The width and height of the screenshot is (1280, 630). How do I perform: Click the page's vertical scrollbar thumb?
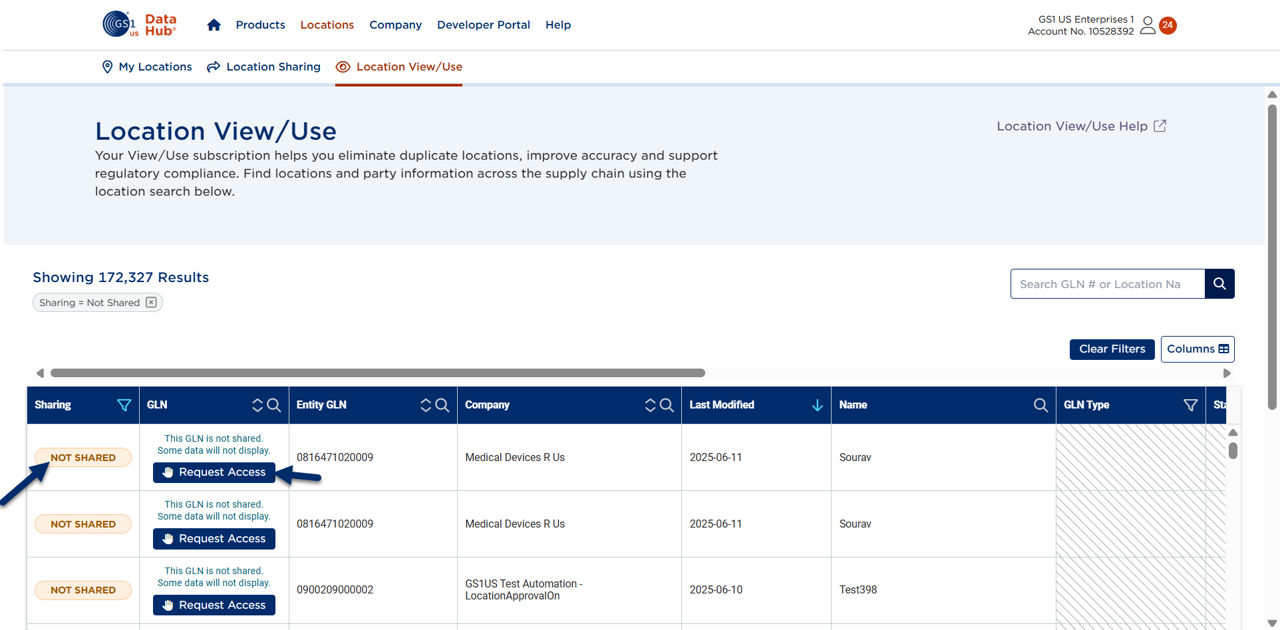pyautogui.click(x=1272, y=257)
